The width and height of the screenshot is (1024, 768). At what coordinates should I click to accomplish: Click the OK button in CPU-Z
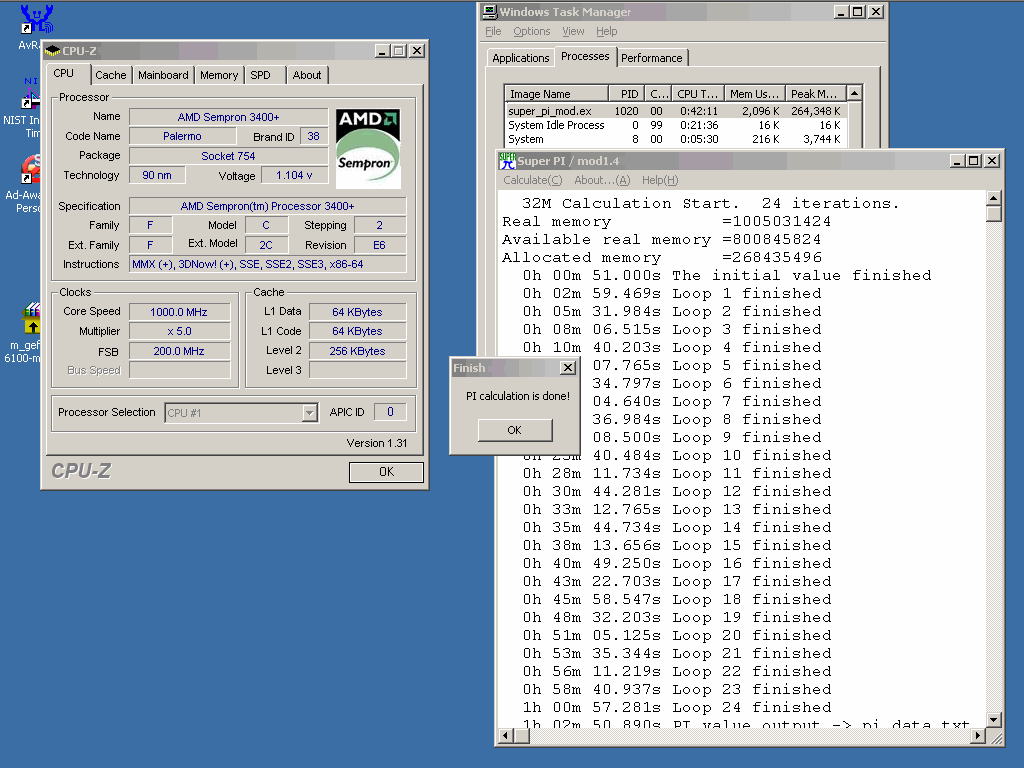coord(386,472)
